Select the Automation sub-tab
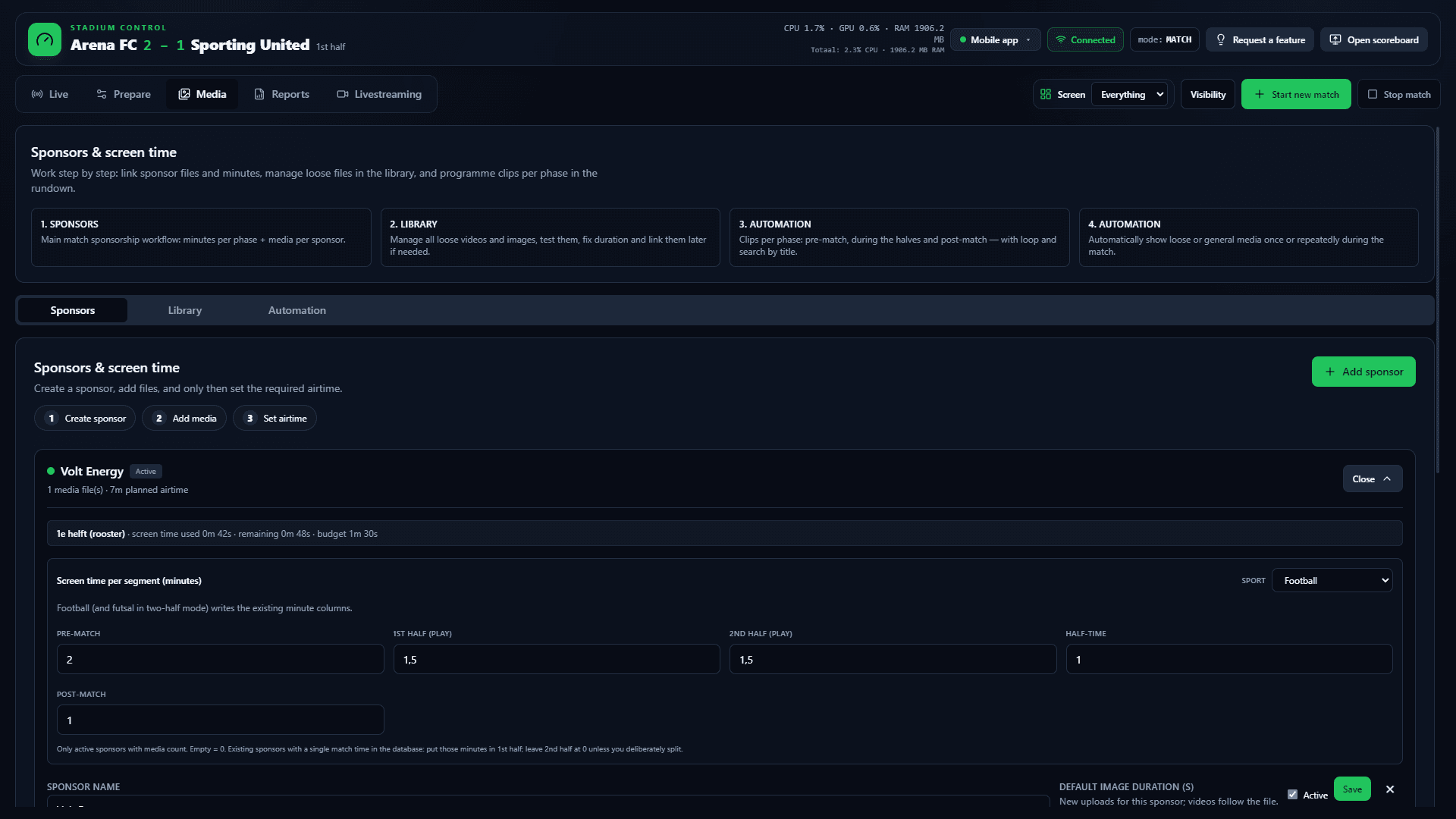The width and height of the screenshot is (1456, 819). point(297,310)
